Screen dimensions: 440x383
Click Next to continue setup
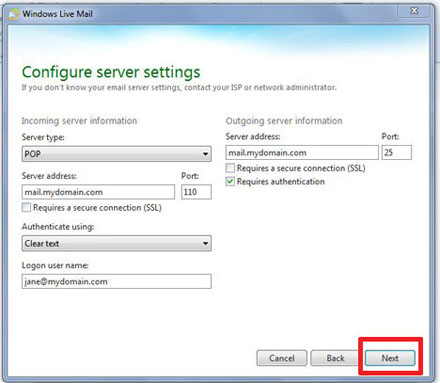tap(390, 358)
